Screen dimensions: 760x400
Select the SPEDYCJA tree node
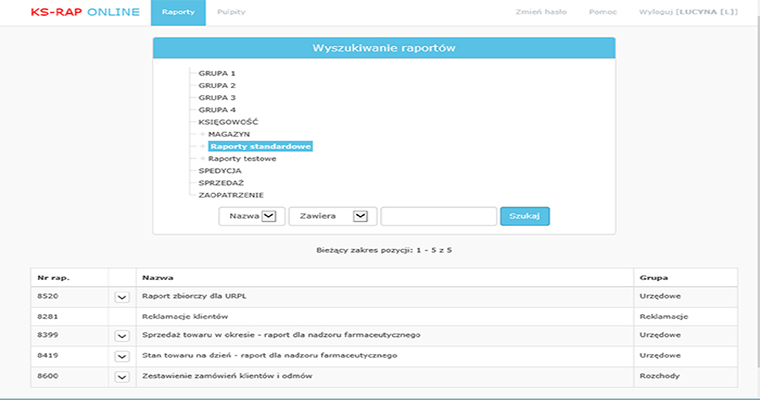click(220, 171)
